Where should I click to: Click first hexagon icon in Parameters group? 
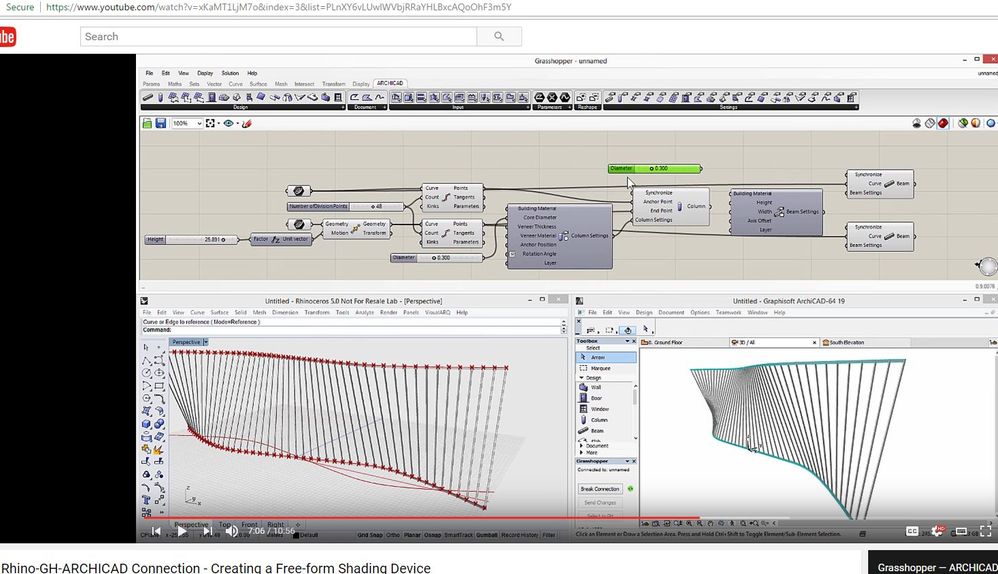tap(539, 97)
